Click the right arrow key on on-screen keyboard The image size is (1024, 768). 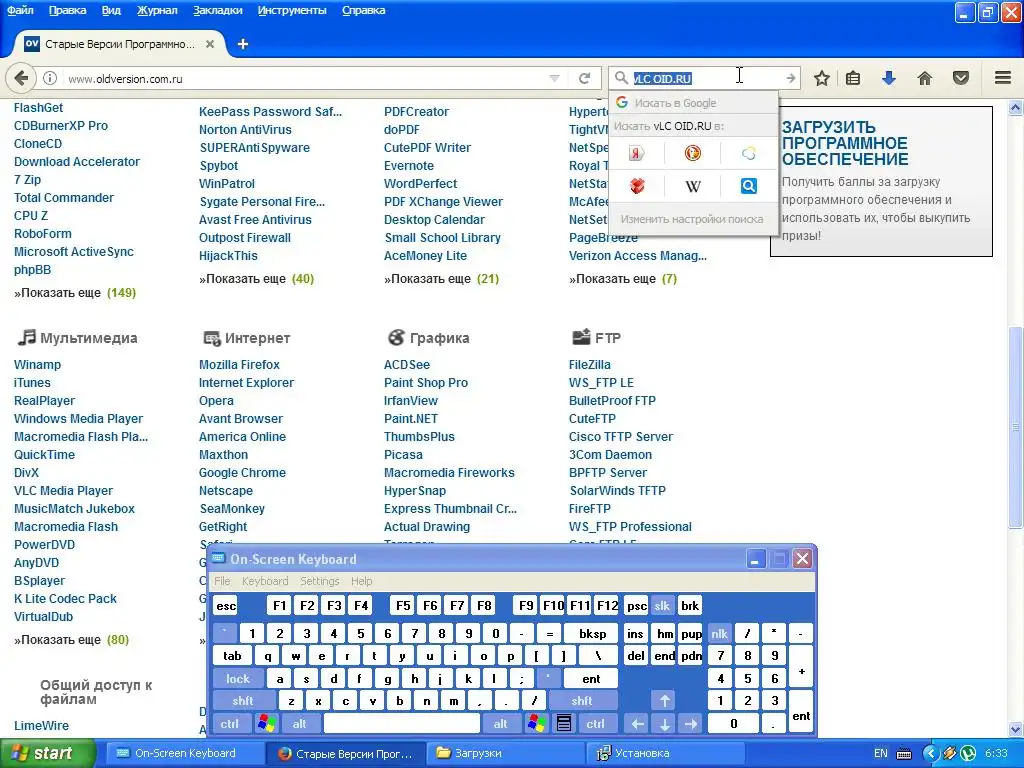pos(691,724)
